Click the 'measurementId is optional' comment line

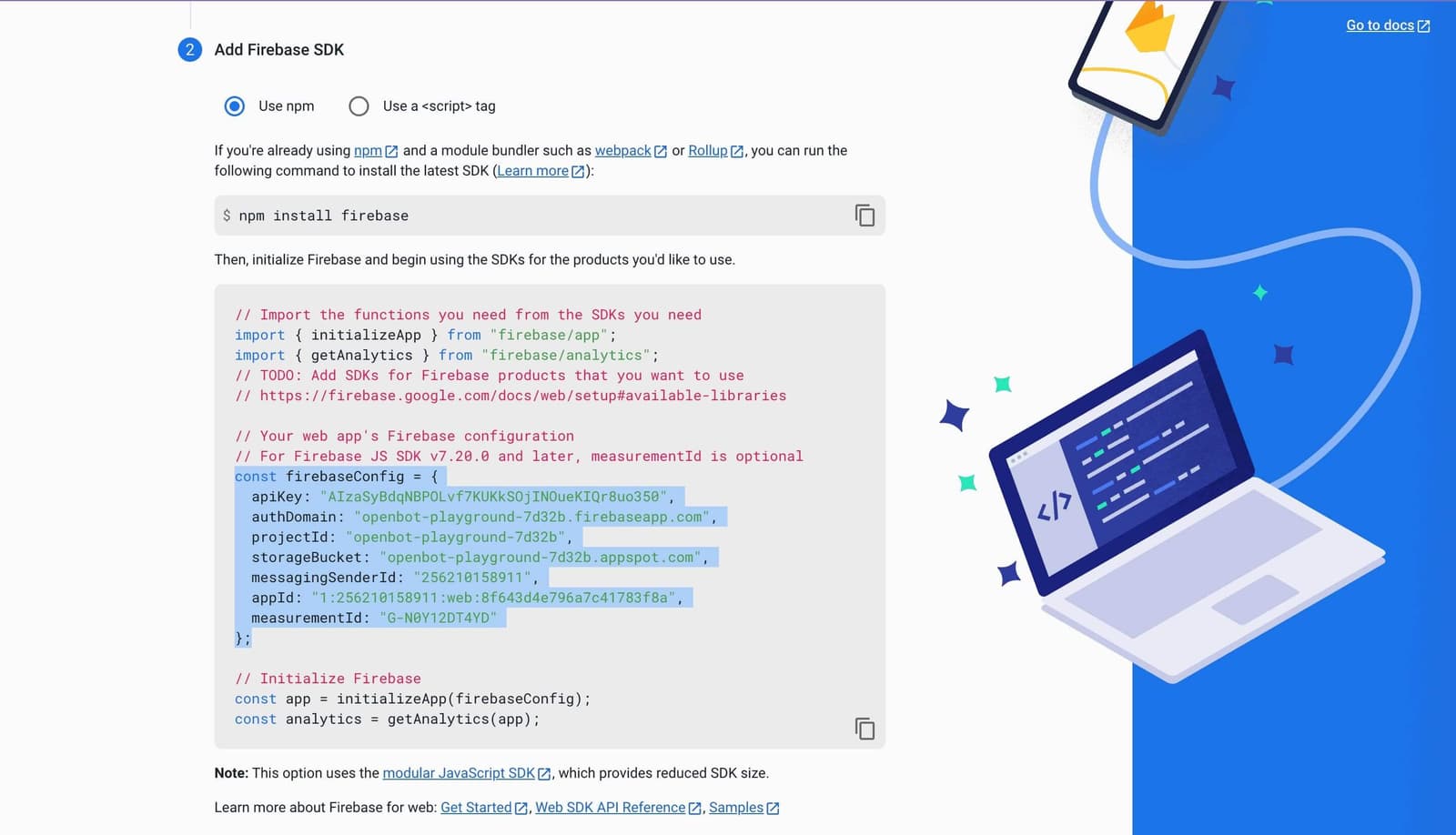click(520, 457)
